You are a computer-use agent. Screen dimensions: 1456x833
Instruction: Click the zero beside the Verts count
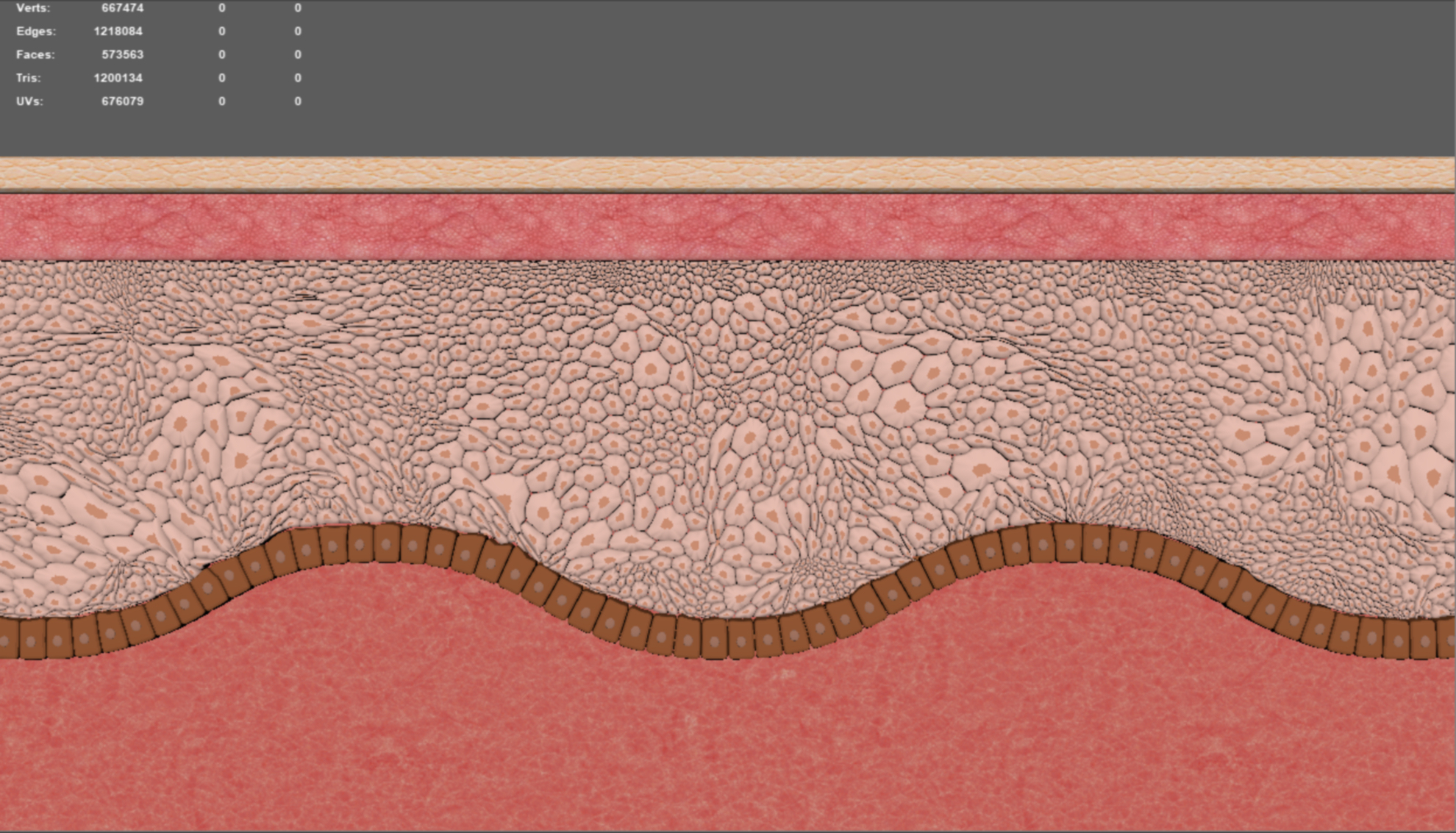click(x=221, y=8)
